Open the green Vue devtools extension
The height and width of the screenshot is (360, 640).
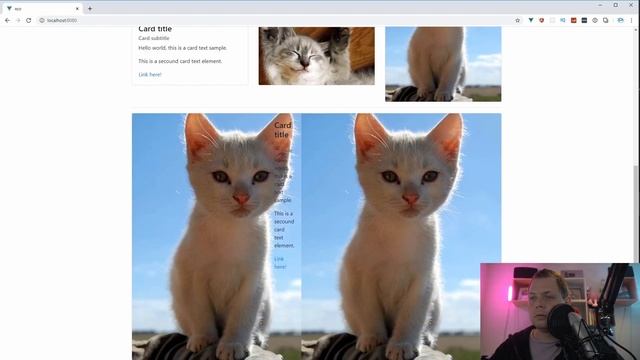(x=531, y=20)
